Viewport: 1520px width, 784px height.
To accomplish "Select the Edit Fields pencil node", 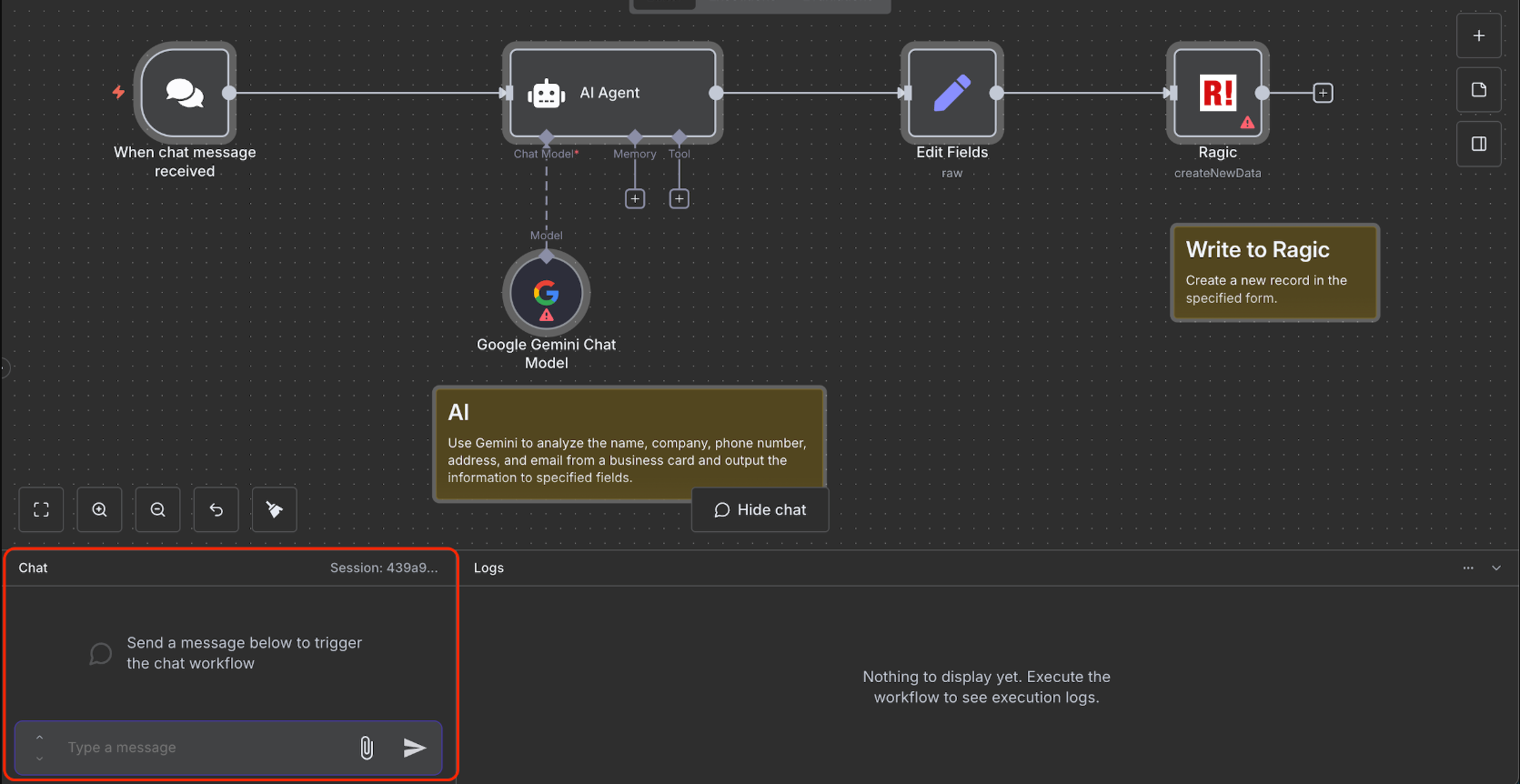I will point(951,93).
